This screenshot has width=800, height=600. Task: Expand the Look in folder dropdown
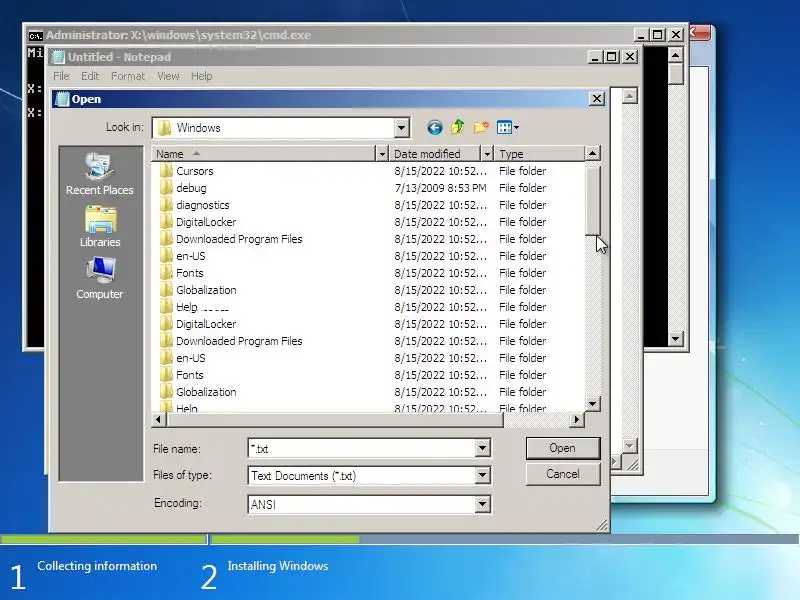(x=402, y=128)
